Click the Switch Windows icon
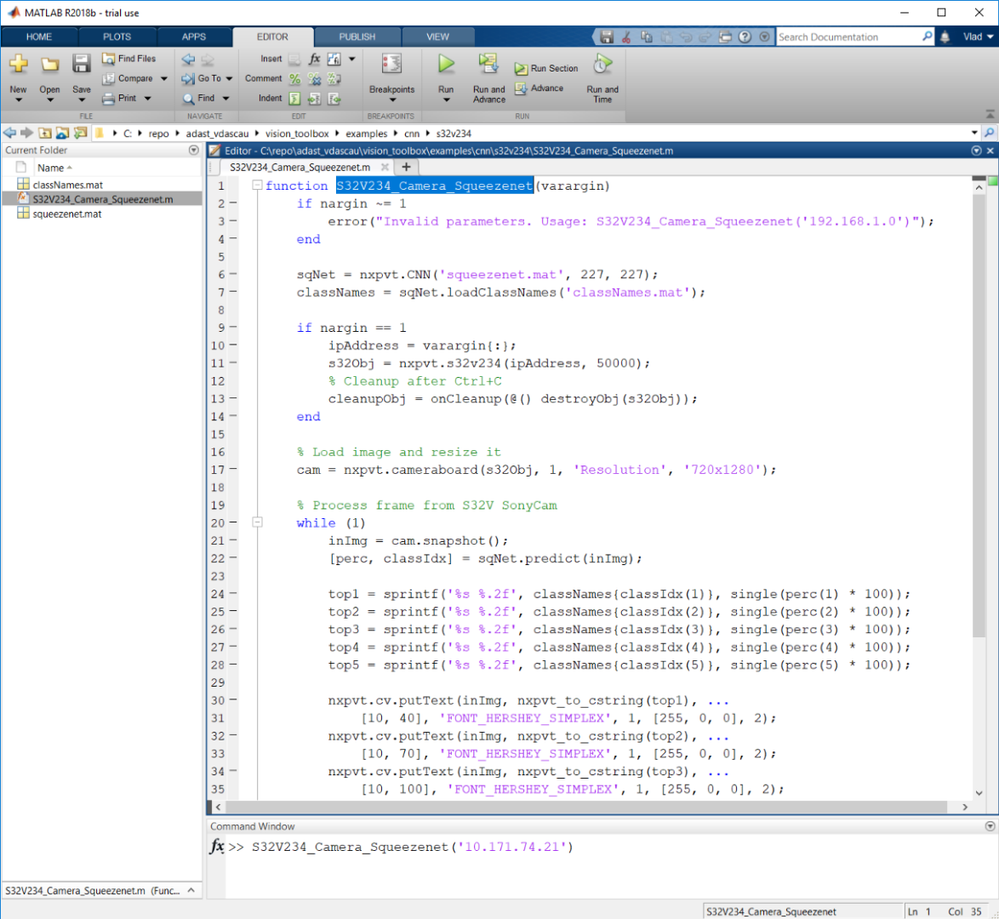 click(x=725, y=37)
